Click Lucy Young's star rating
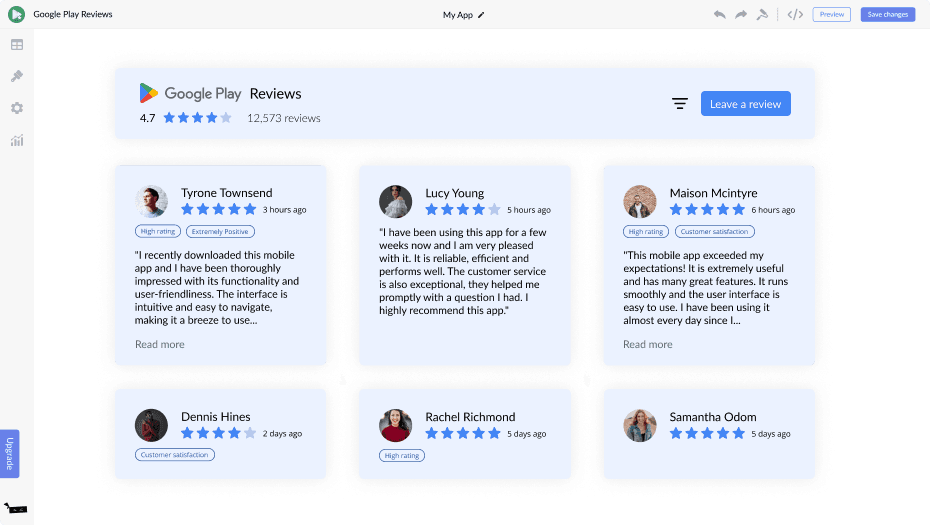 tap(463, 209)
